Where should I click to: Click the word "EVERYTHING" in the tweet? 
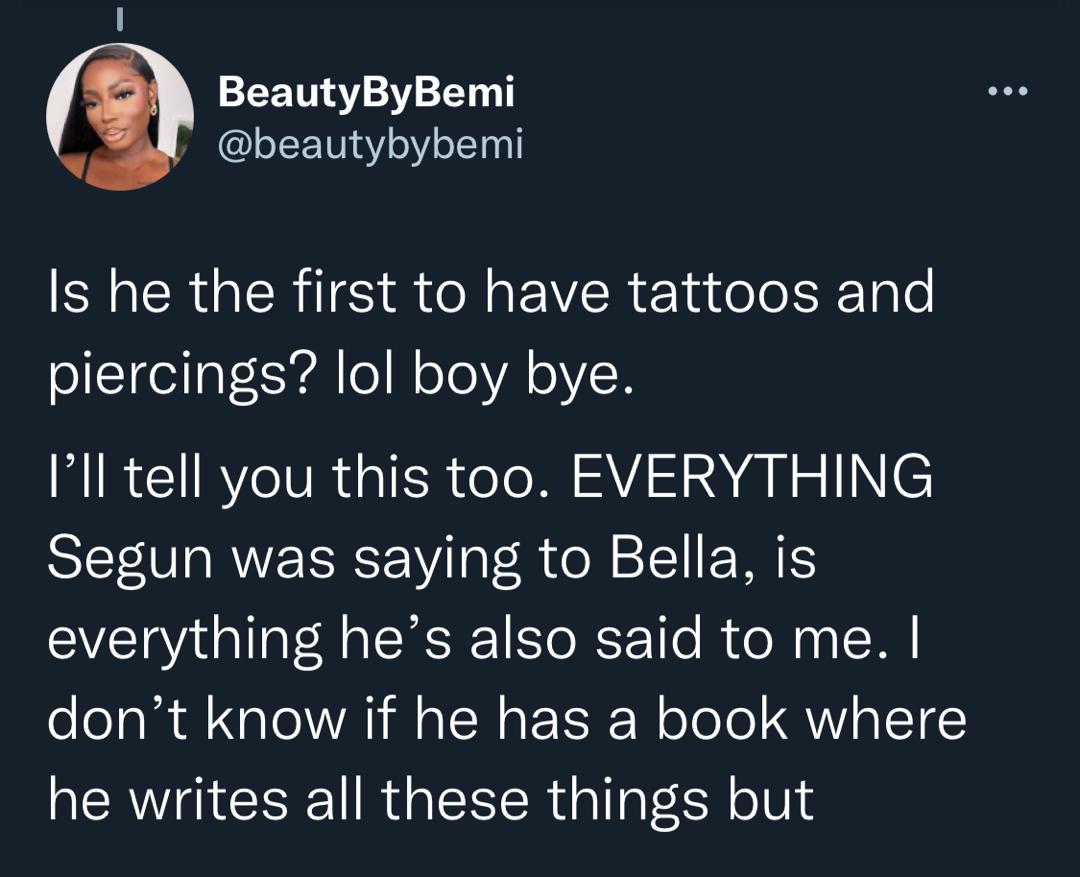click(x=751, y=478)
